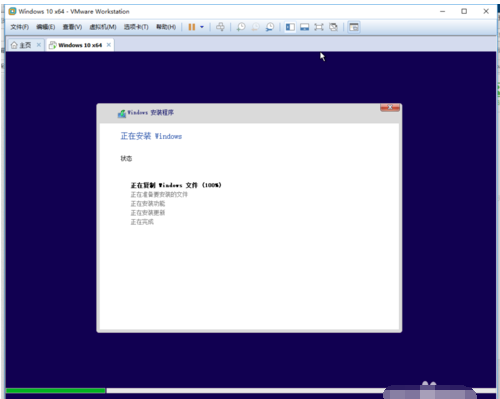Open the 帮助(H) menu
Screen dimensions: 500x399
166,27
